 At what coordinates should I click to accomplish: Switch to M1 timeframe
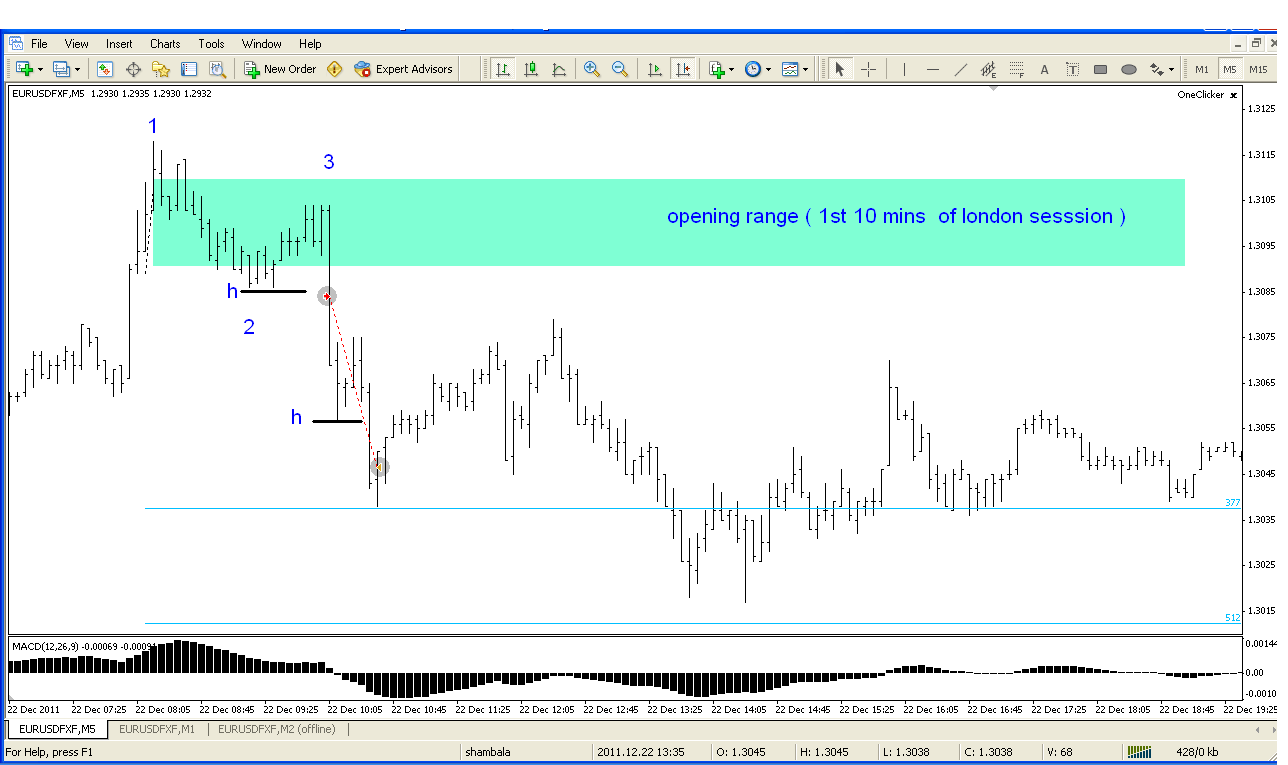click(x=1201, y=69)
